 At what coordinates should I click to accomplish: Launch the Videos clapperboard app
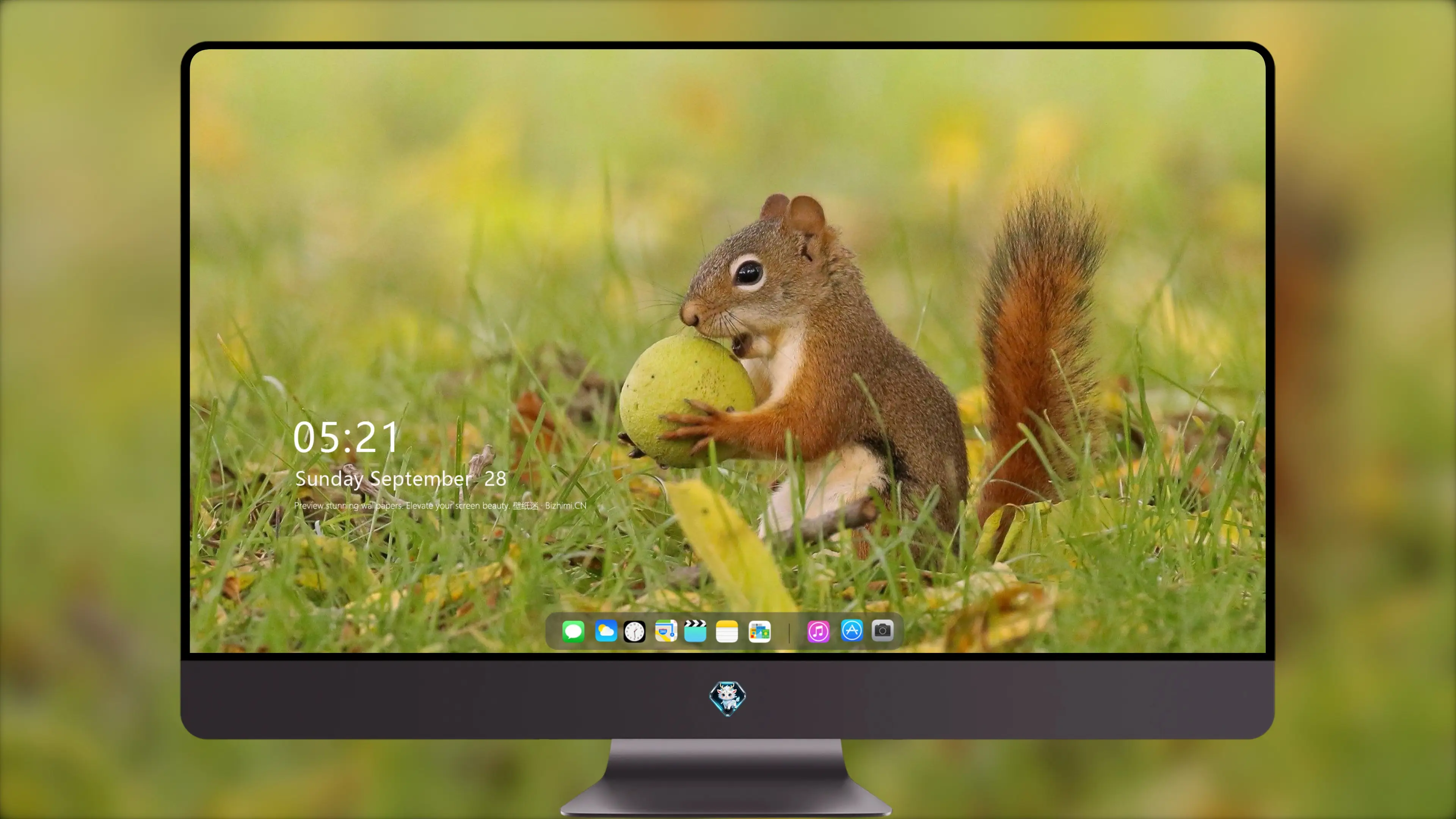click(695, 631)
